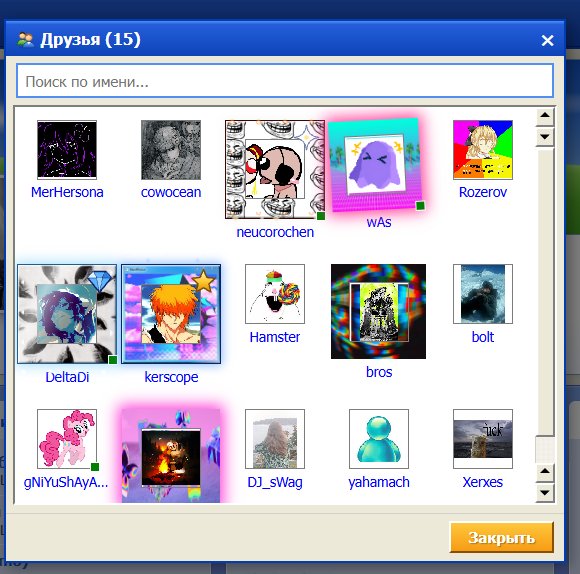Click the DeltaDi name link

click(x=67, y=377)
